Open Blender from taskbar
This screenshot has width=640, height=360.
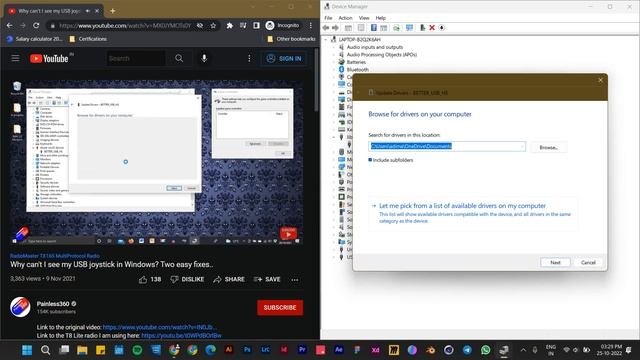430,350
